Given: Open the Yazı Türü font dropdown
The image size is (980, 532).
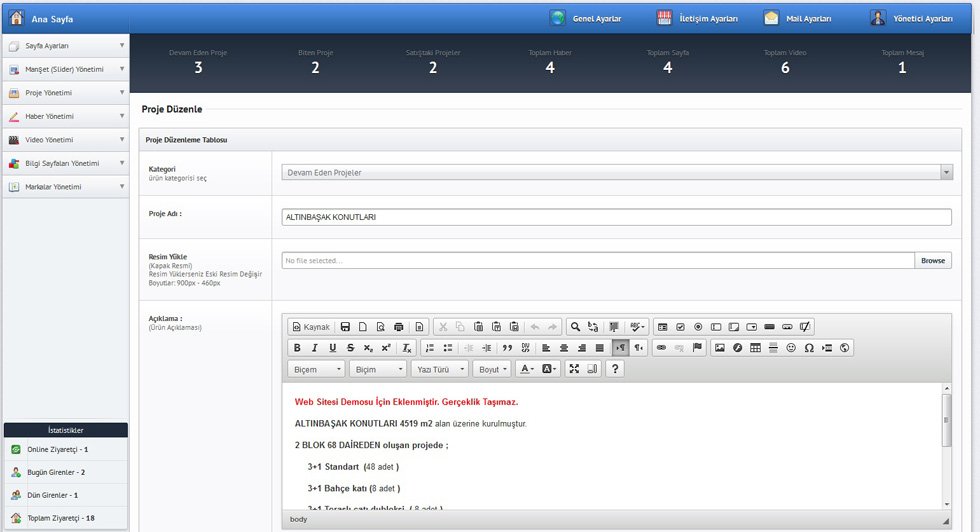Looking at the screenshot, I should (x=439, y=369).
